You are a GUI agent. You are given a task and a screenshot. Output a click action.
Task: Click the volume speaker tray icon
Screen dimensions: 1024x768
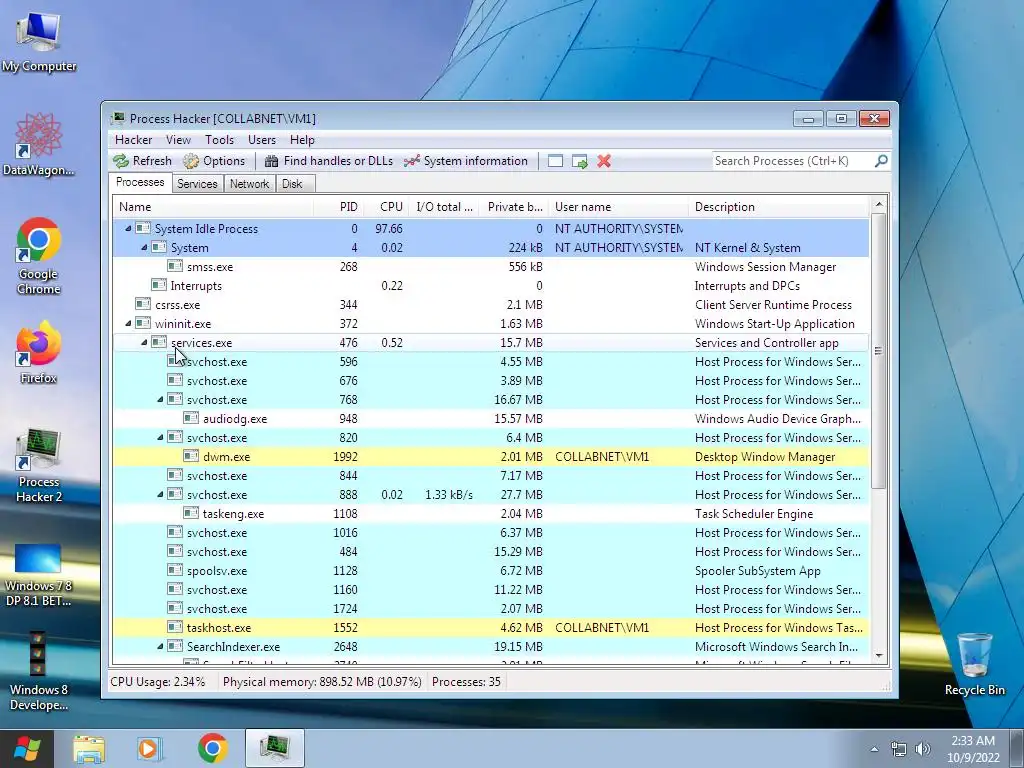coord(923,749)
